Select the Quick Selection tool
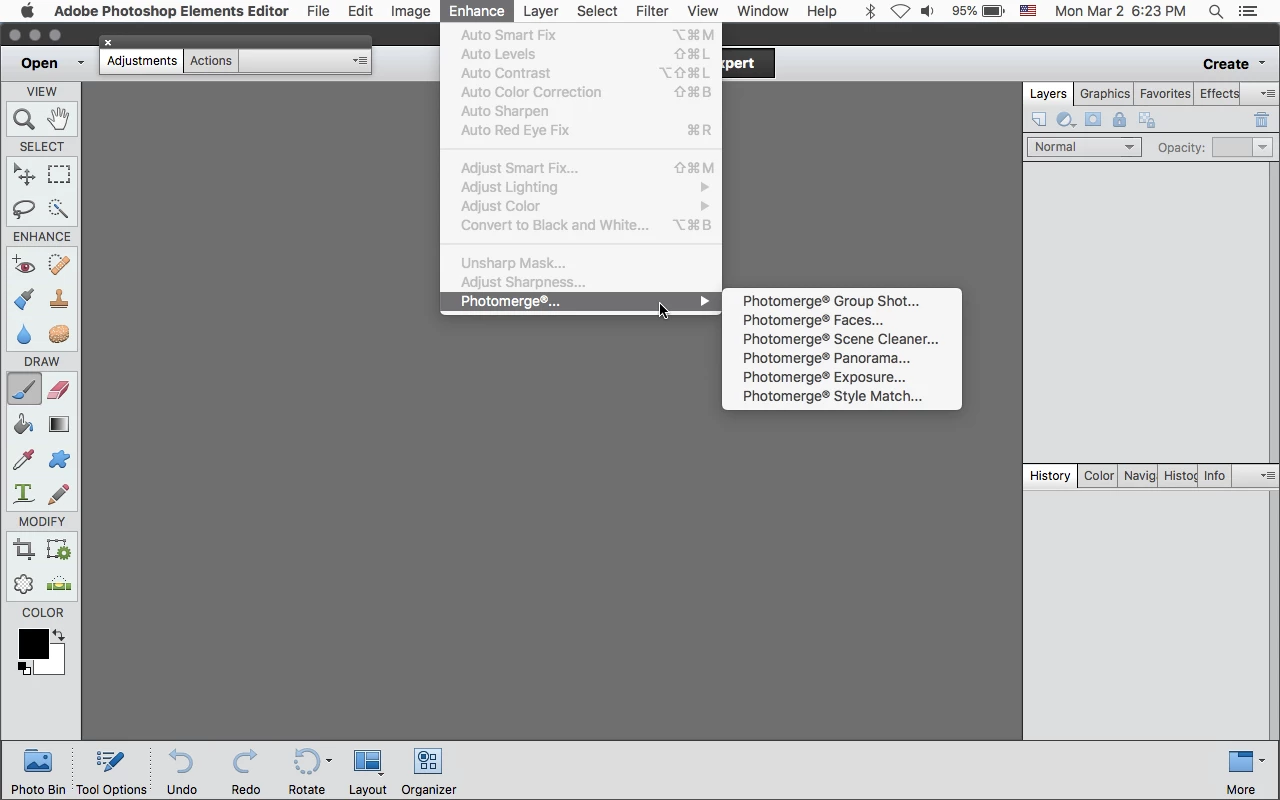Screen dimensions: 1280x800 click(59, 209)
